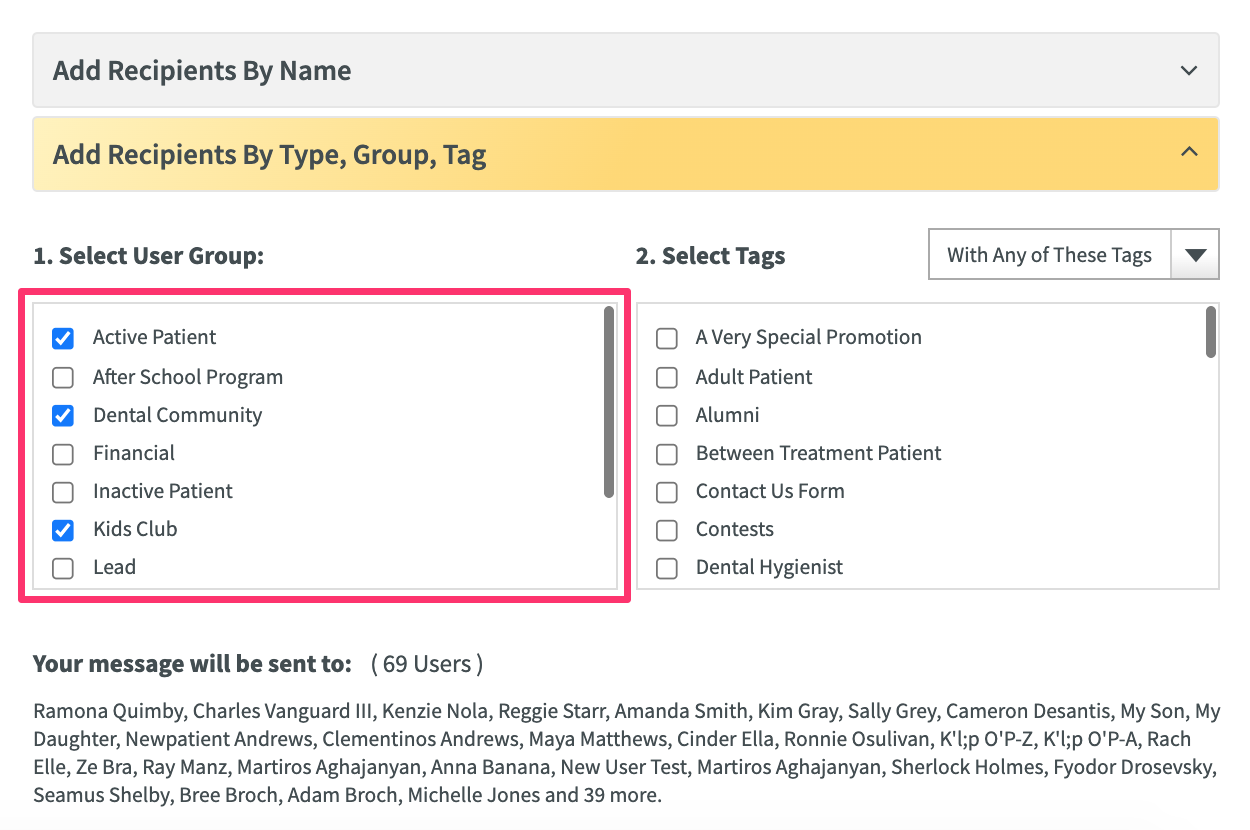Uncheck the Active Patient checkbox
Image resolution: width=1250 pixels, height=830 pixels.
(x=63, y=338)
